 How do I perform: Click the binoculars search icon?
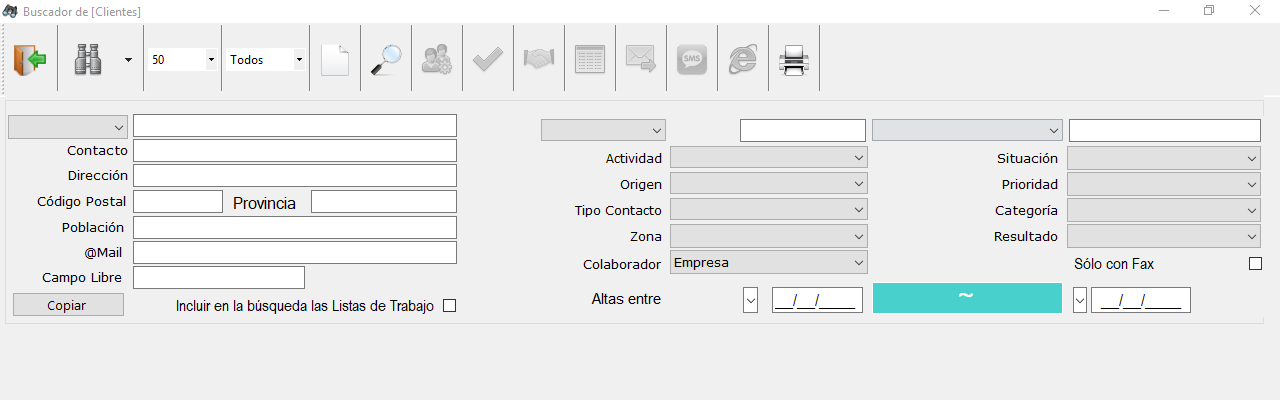click(x=89, y=60)
